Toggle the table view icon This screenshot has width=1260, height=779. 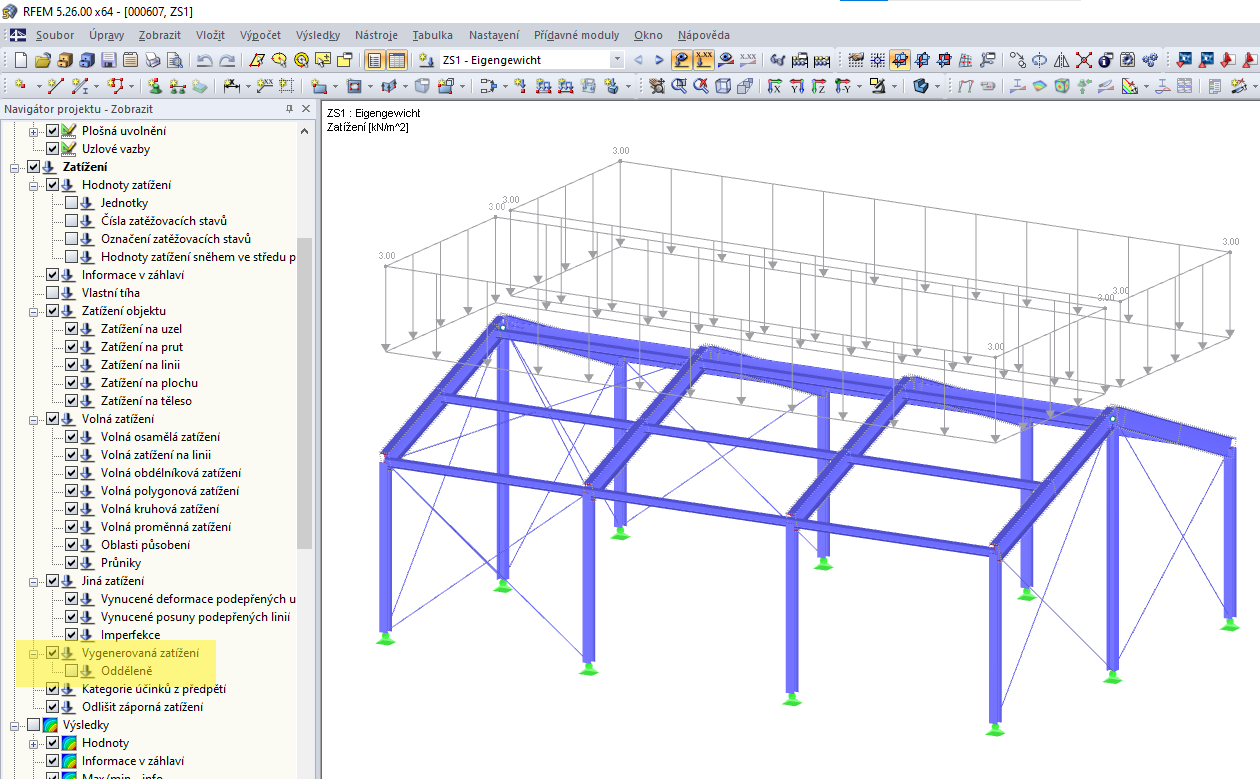click(x=397, y=60)
